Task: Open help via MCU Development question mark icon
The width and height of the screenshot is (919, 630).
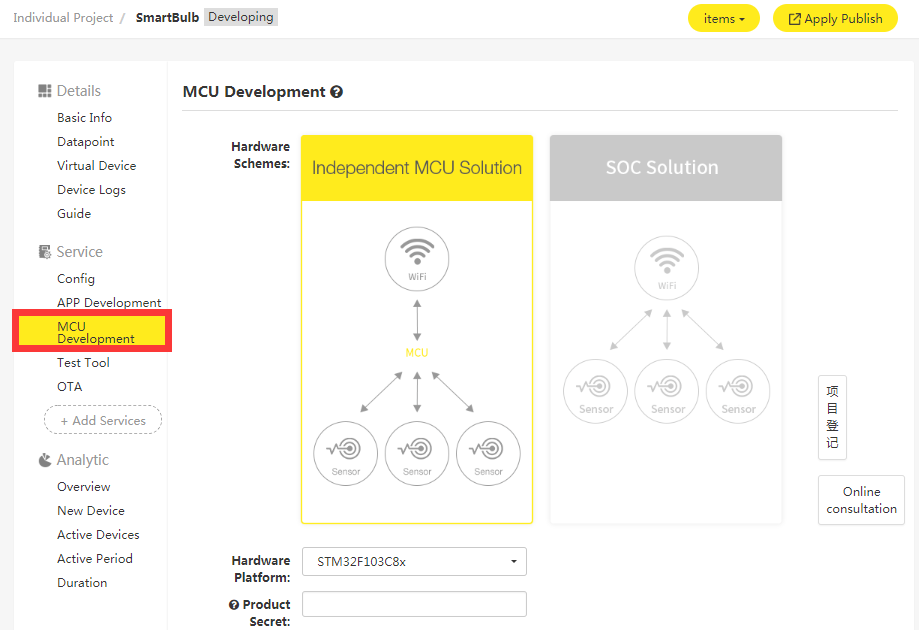Action: (336, 91)
